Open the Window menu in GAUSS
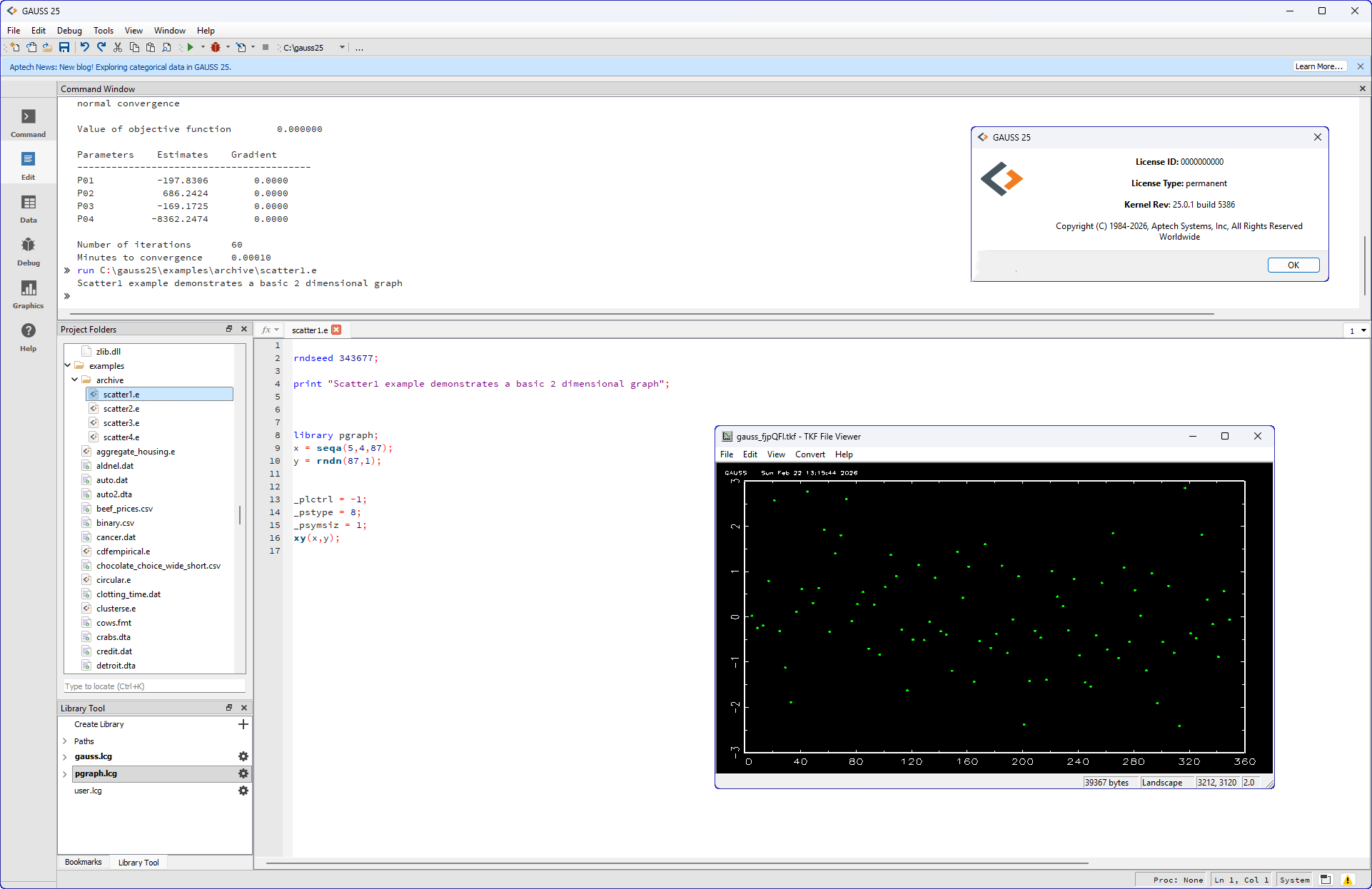This screenshot has height=889, width=1372. click(x=170, y=31)
